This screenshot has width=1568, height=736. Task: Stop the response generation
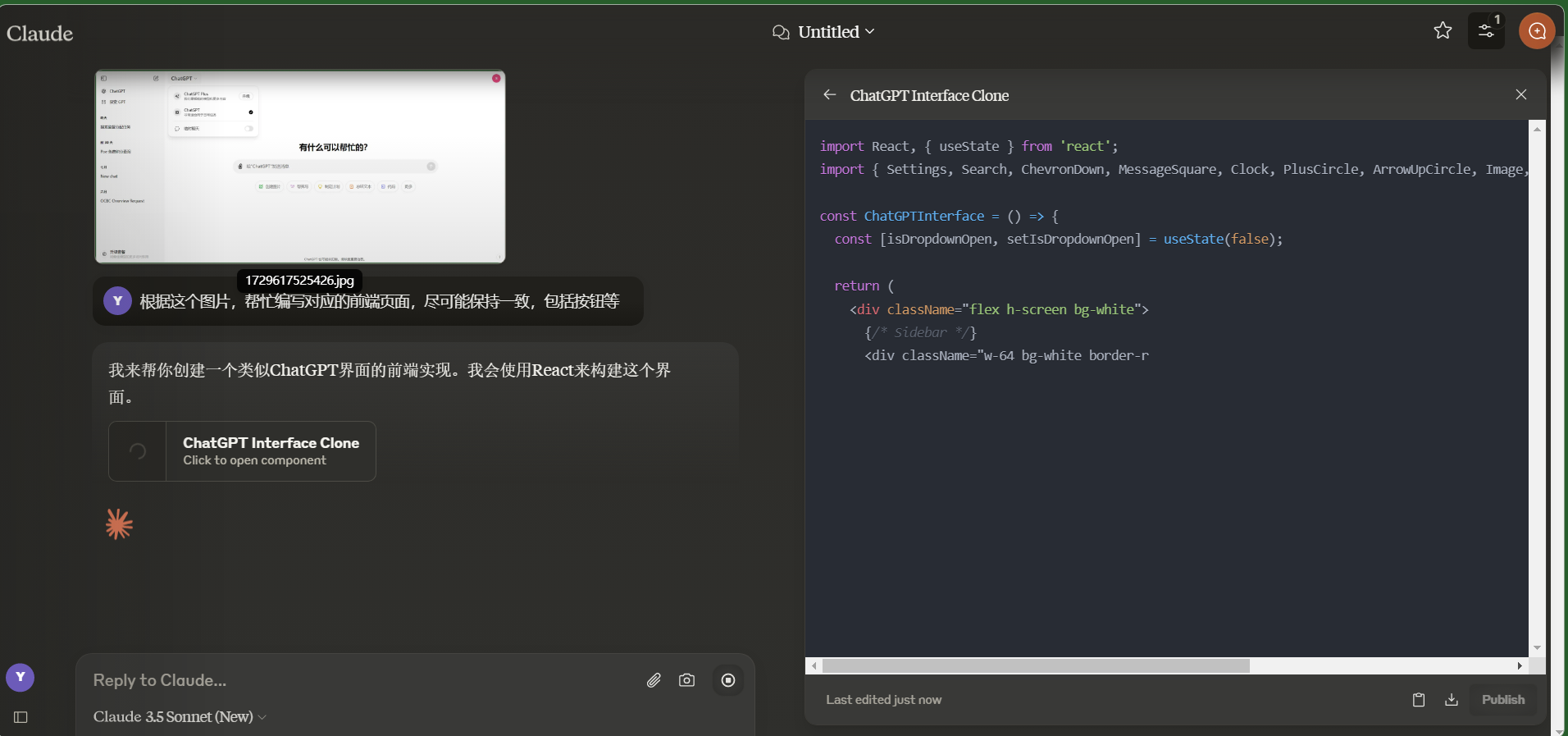point(727,680)
